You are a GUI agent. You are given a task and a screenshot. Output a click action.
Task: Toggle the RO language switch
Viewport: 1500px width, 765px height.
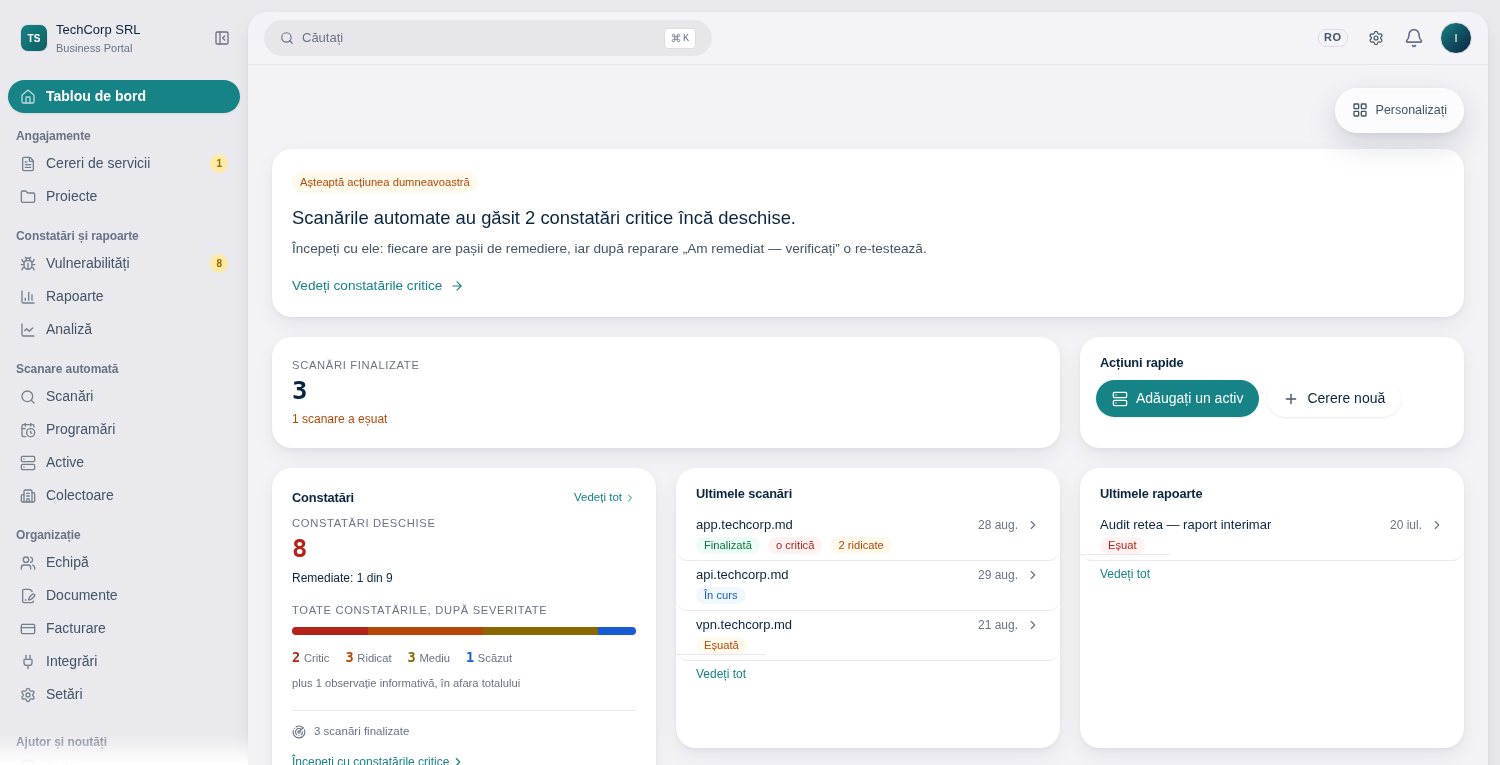[1332, 38]
